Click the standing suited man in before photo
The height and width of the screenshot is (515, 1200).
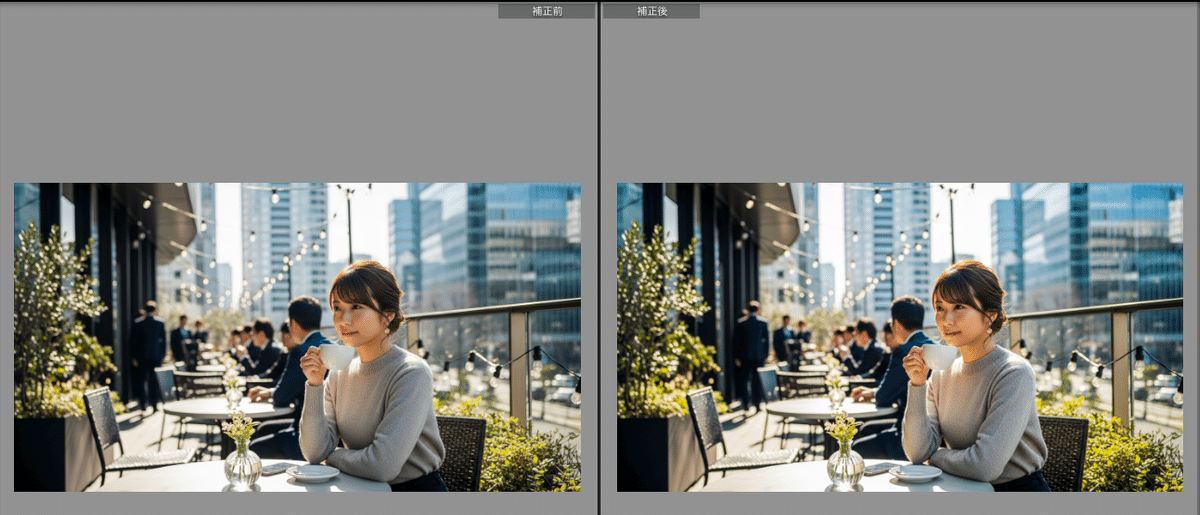click(x=149, y=350)
